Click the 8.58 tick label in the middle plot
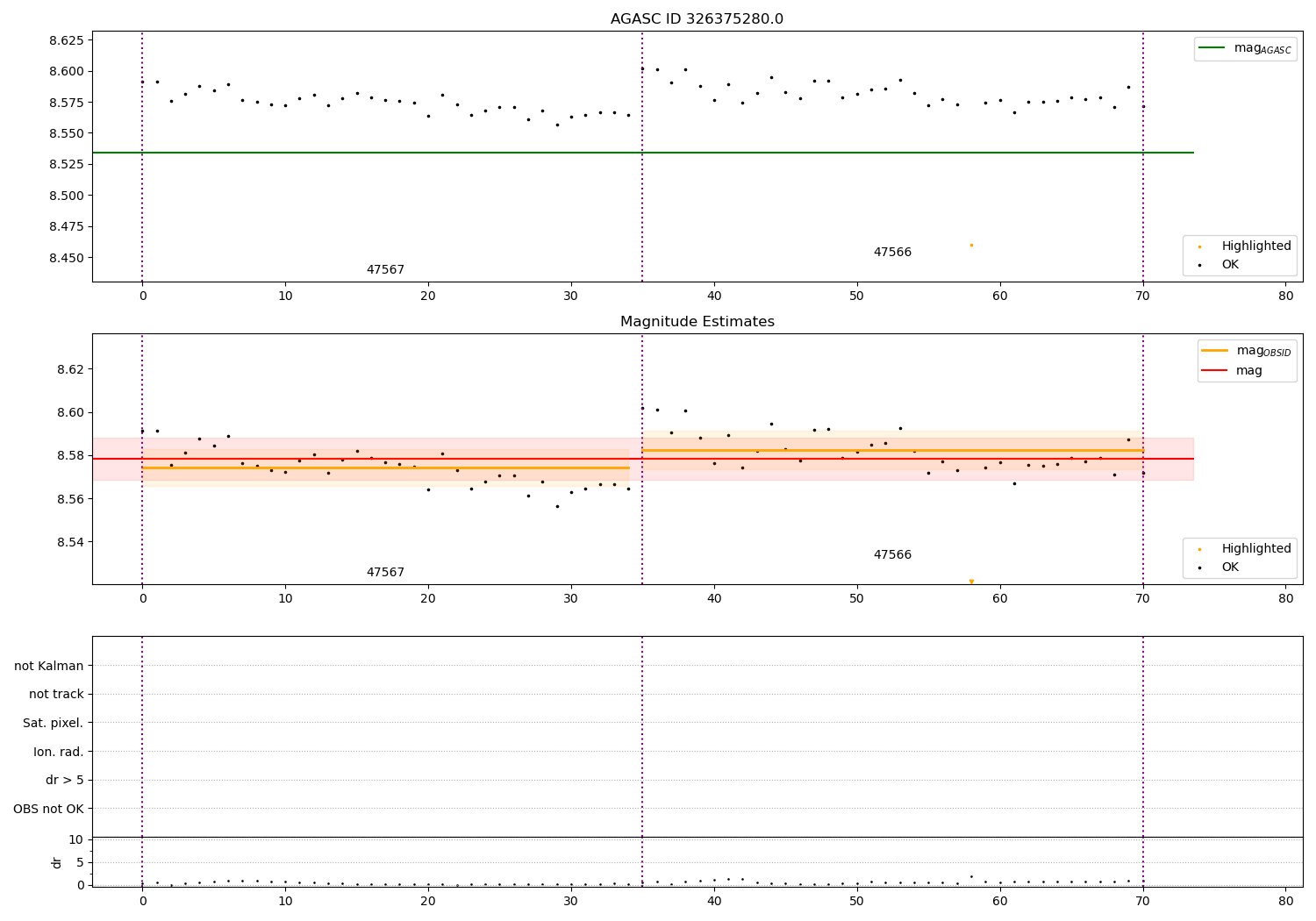The image size is (1316, 921). 70,455
